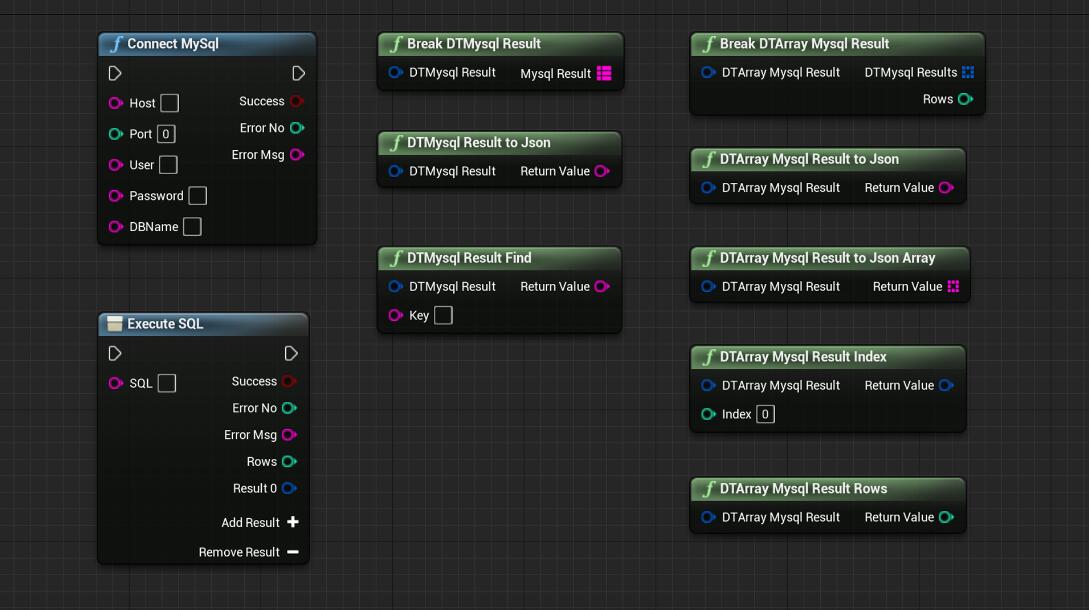Click the SQL input field on Execute SQL
This screenshot has height=610, width=1089.
[x=167, y=383]
